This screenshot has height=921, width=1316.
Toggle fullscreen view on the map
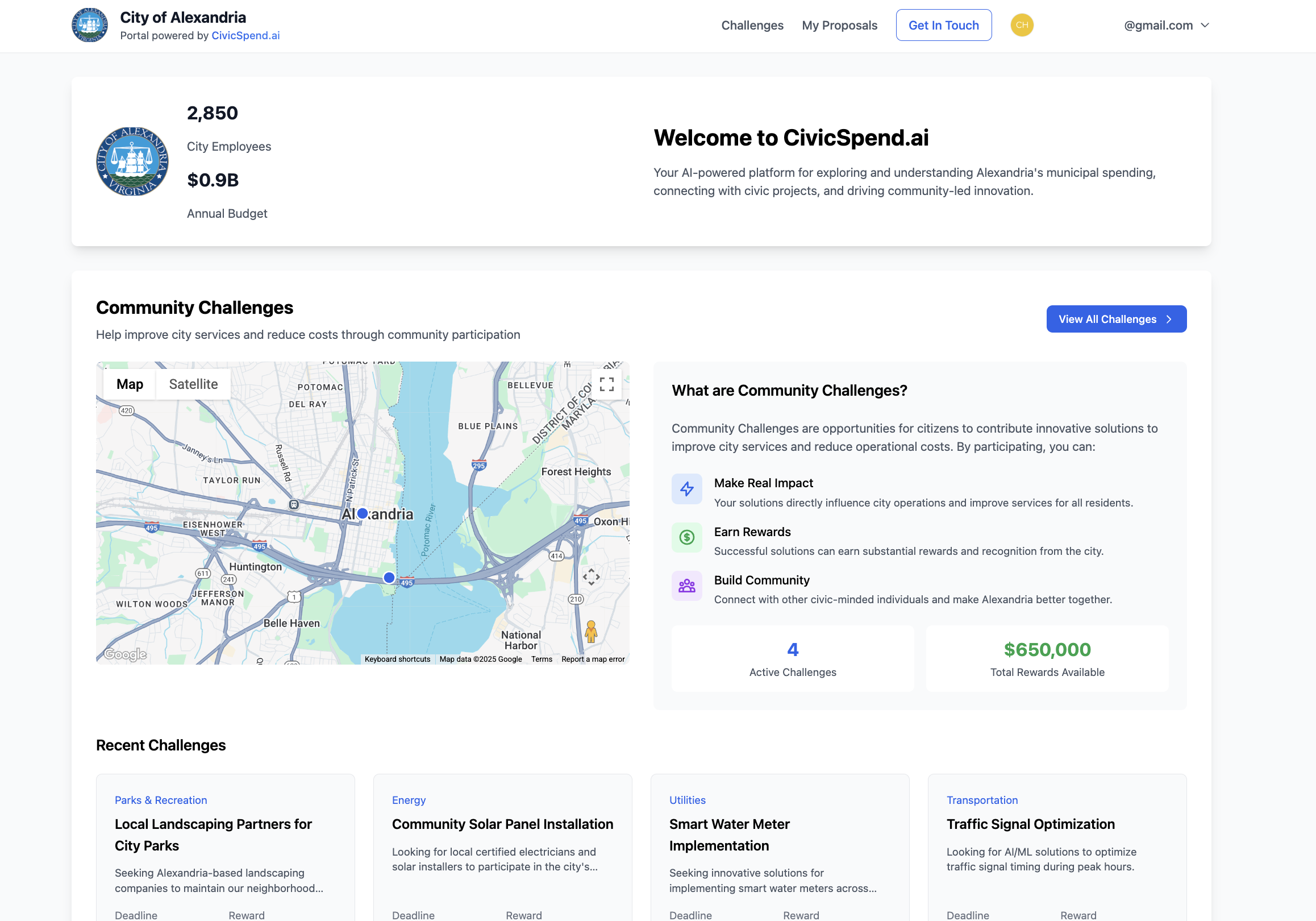606,384
